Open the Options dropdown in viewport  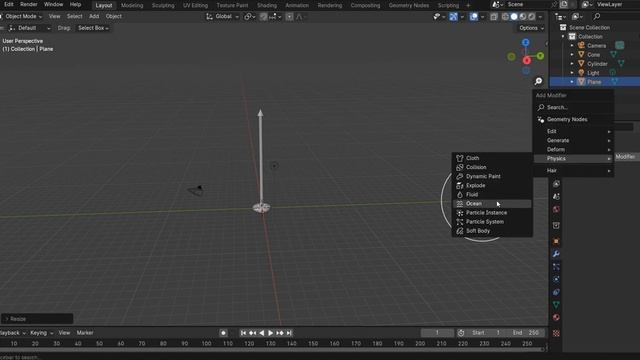pyautogui.click(x=532, y=28)
